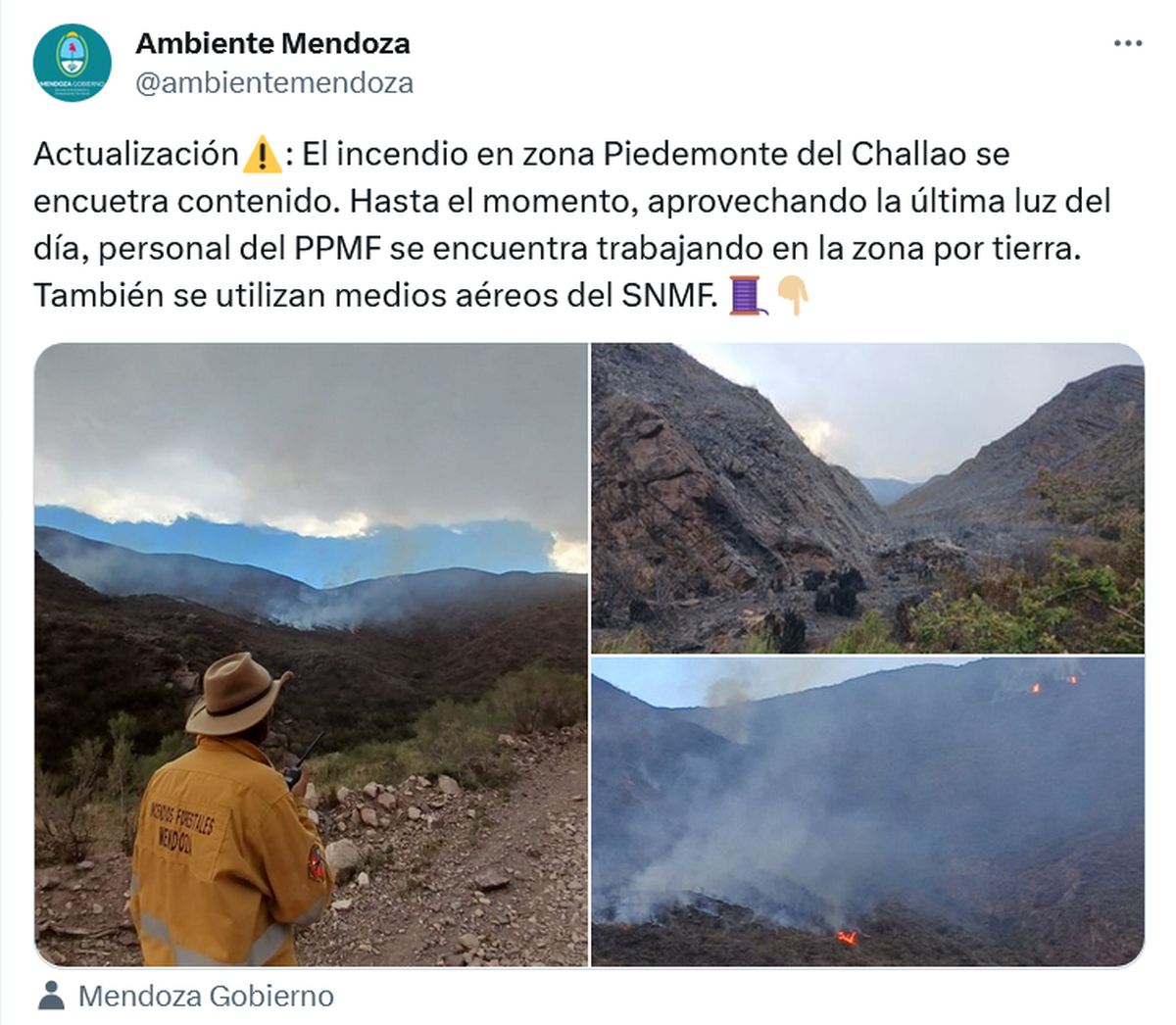
Task: Click the warning sign emoji
Action: pyautogui.click(x=262, y=155)
